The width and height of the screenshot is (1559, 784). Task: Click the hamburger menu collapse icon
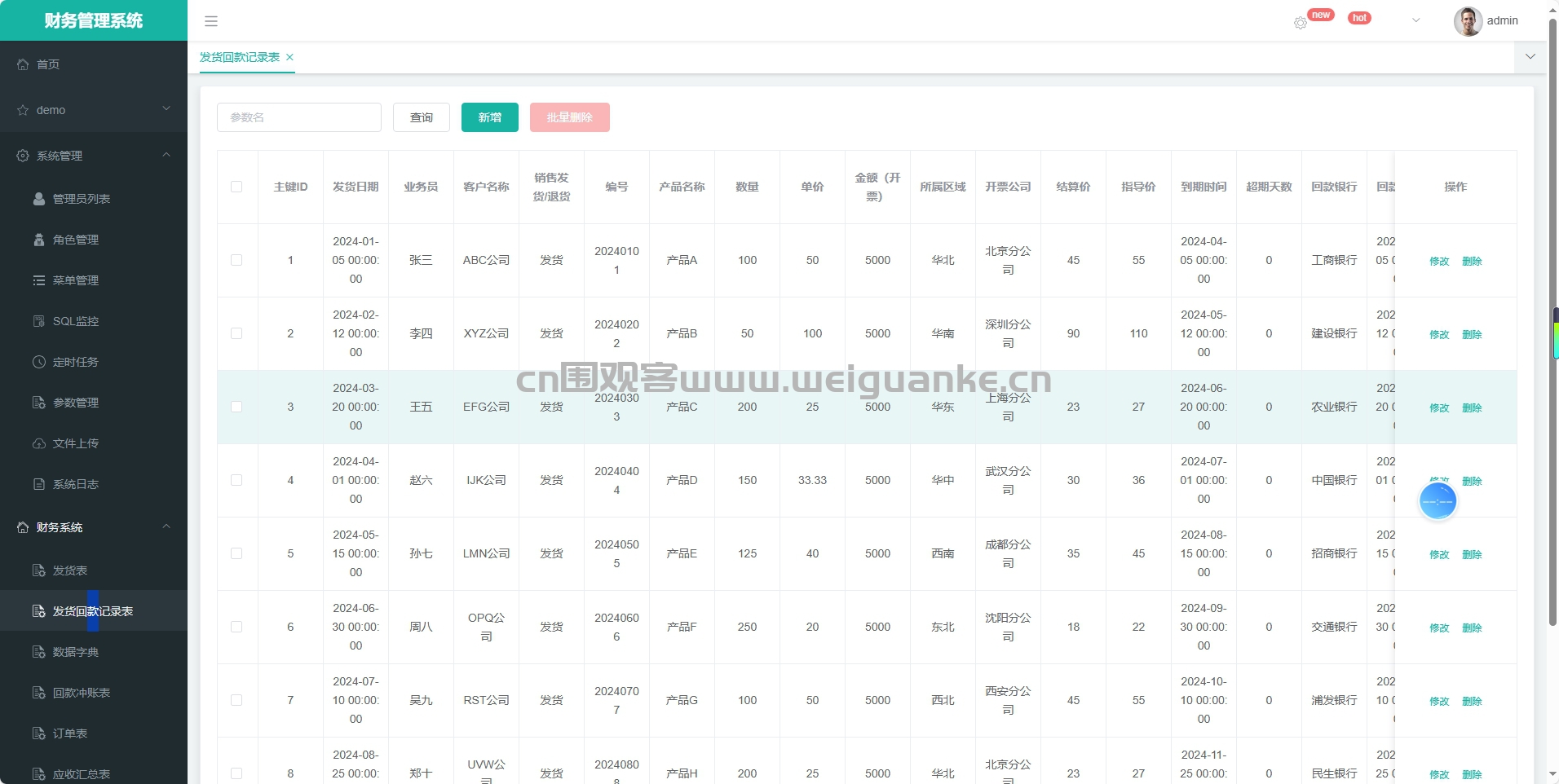(210, 21)
